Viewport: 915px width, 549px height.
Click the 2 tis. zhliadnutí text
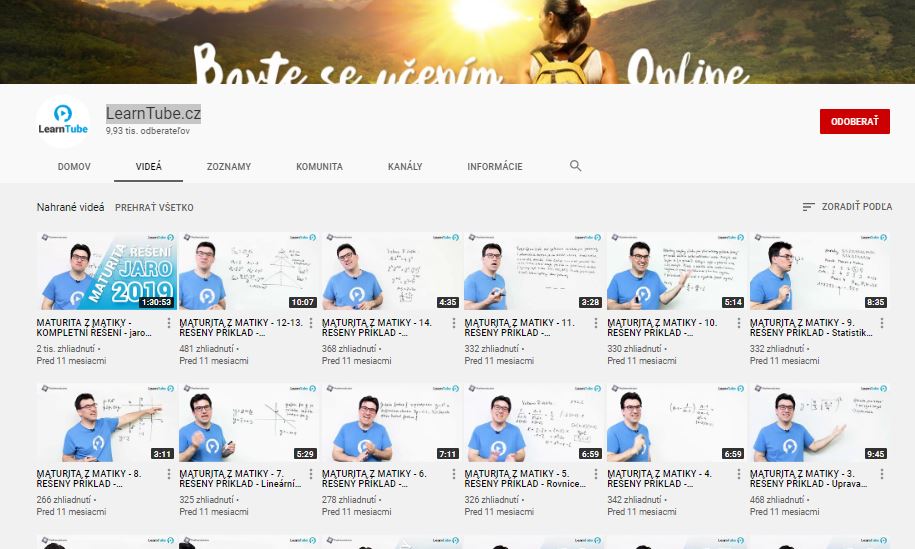click(x=65, y=348)
